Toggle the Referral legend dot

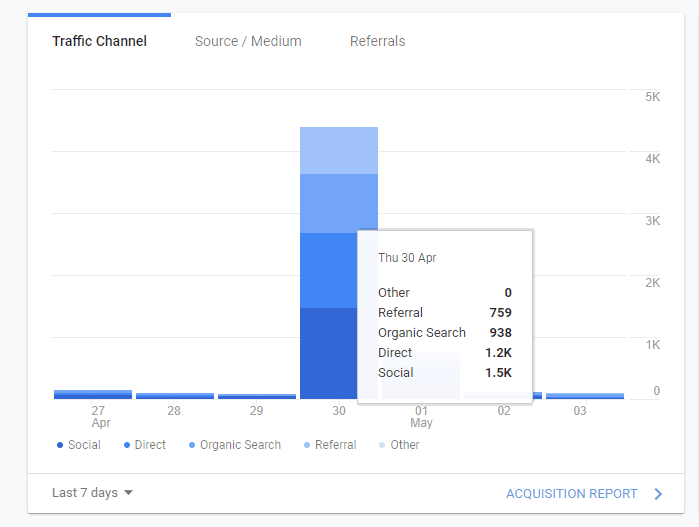(307, 445)
